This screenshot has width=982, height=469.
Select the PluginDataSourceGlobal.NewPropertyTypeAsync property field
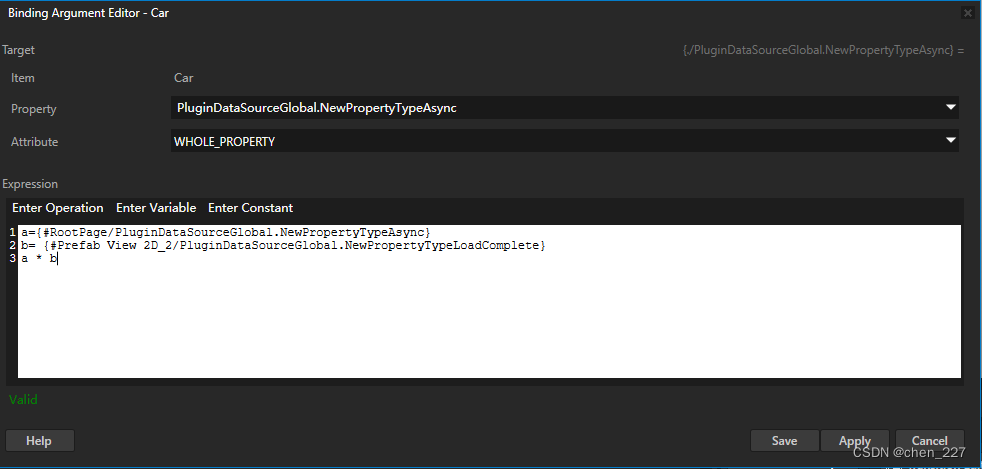tap(564, 108)
